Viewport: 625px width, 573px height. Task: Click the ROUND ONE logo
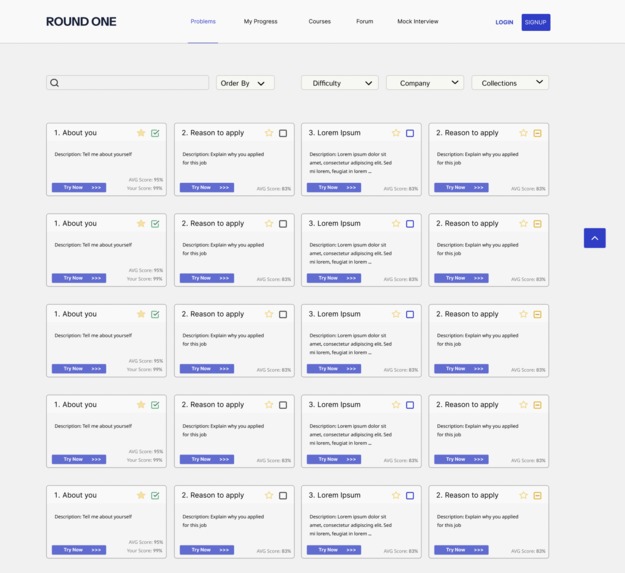pyautogui.click(x=81, y=22)
